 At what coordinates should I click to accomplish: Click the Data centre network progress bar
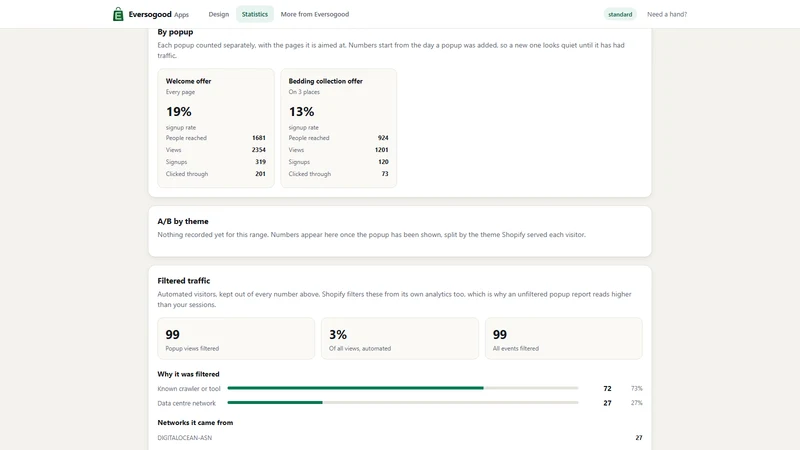click(403, 403)
